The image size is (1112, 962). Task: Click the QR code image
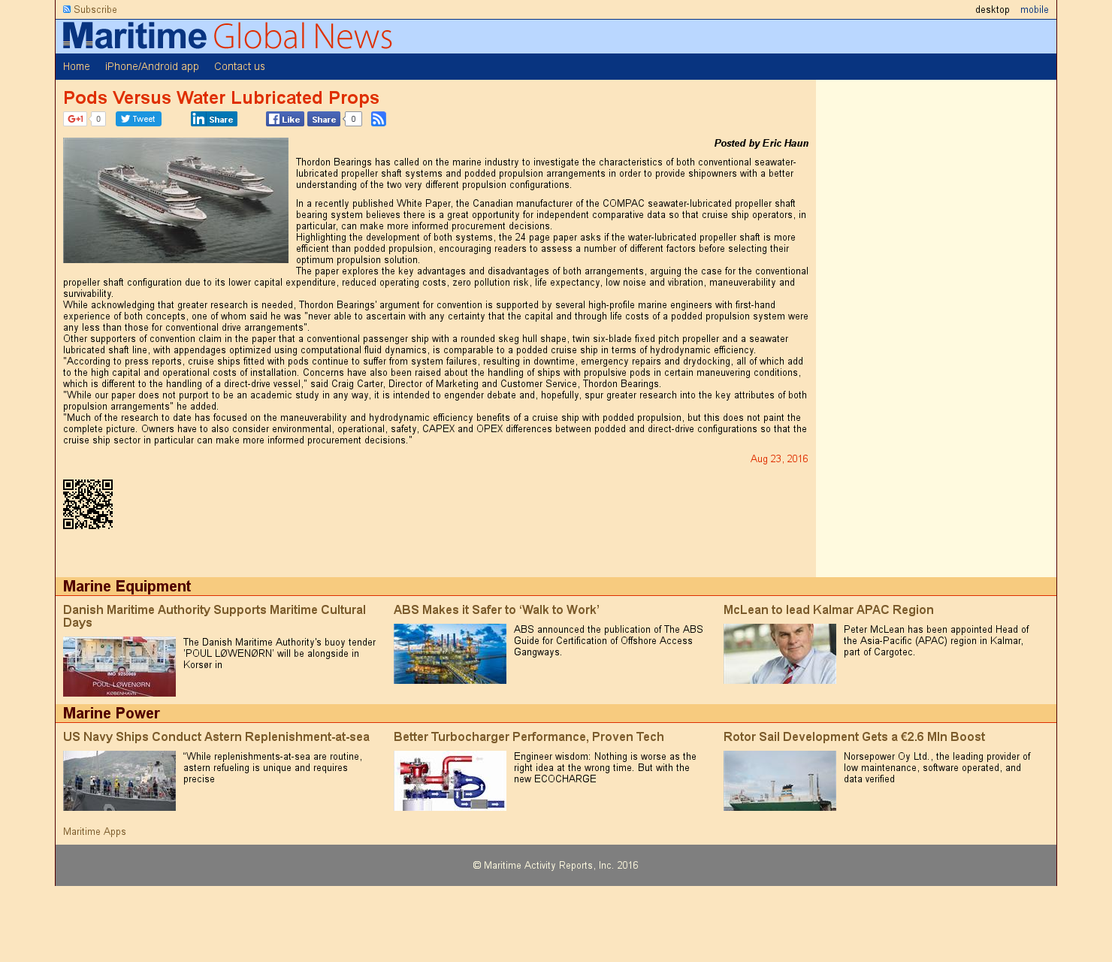pos(88,504)
